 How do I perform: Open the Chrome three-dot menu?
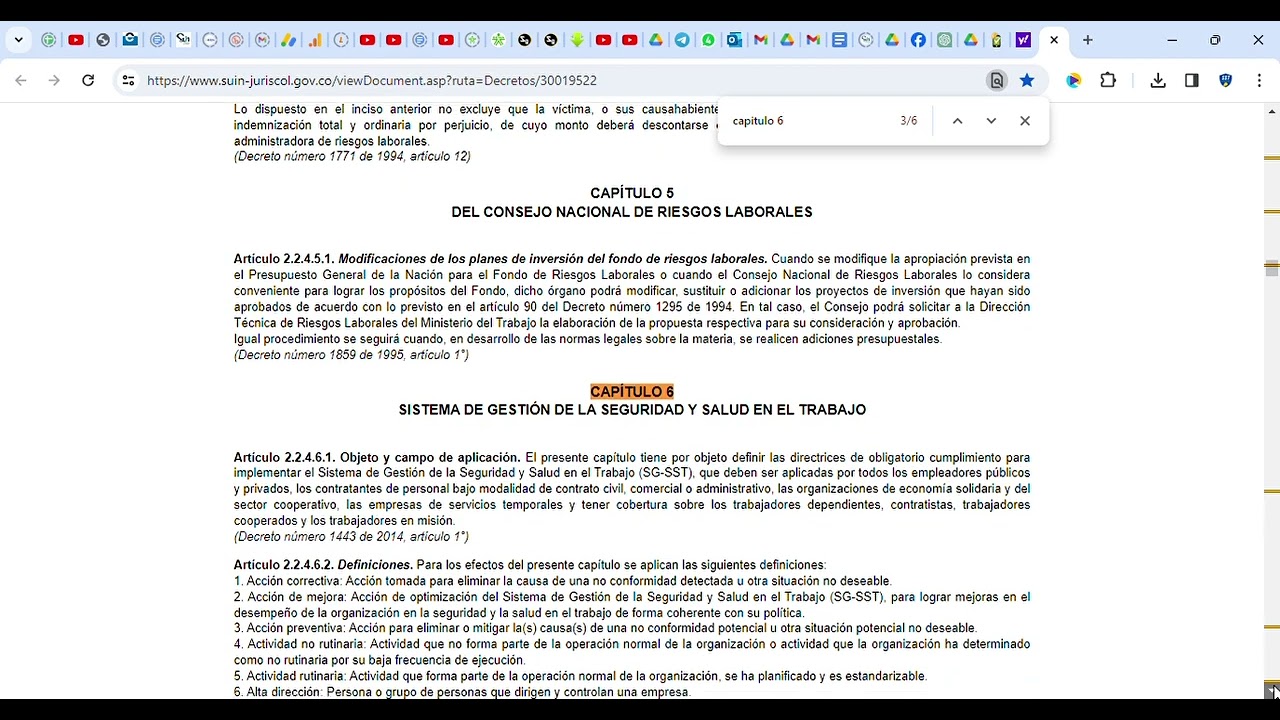(1259, 80)
